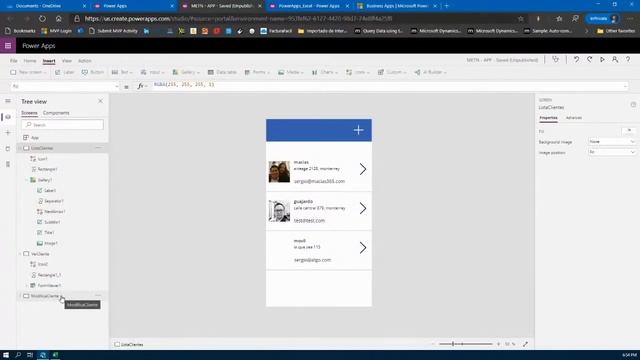Open the Image position dropdown
The image size is (640, 360).
coord(612,152)
